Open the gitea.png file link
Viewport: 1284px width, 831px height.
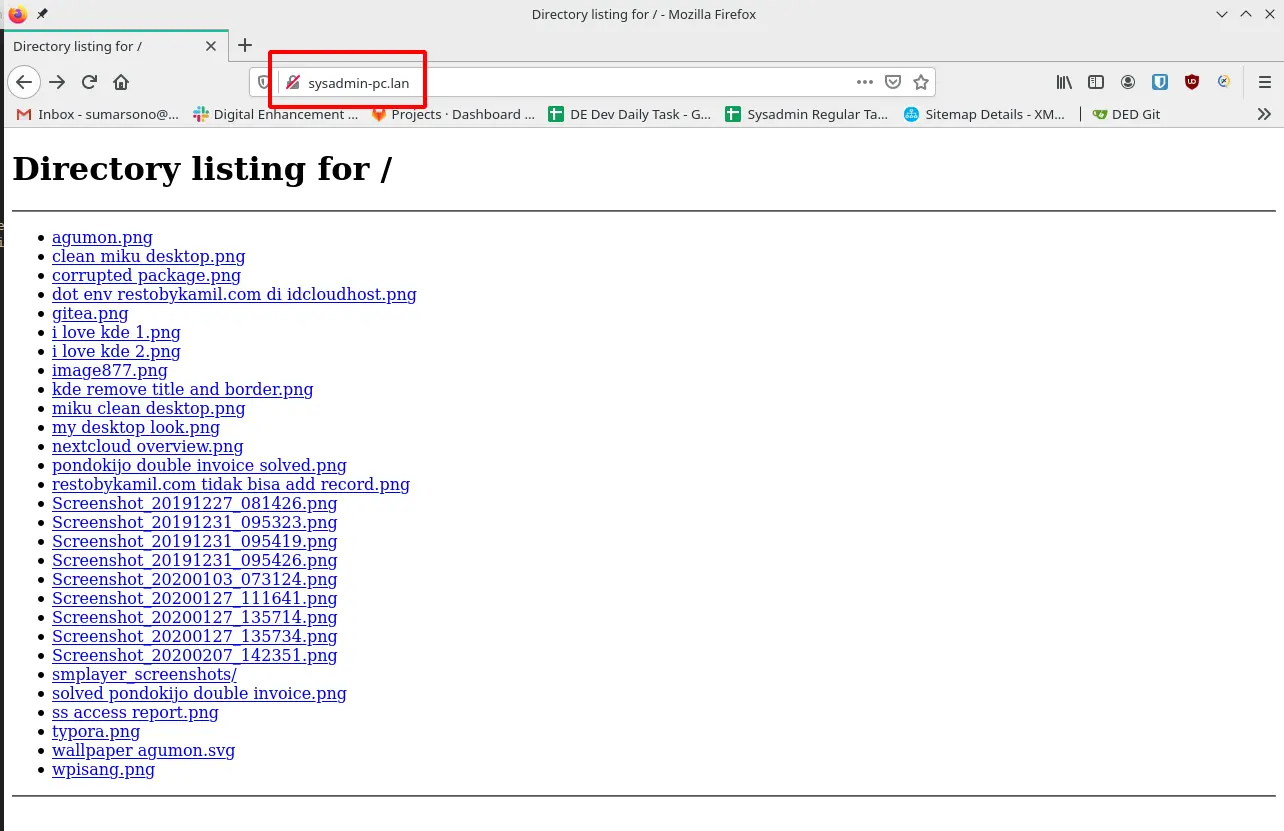tap(90, 313)
